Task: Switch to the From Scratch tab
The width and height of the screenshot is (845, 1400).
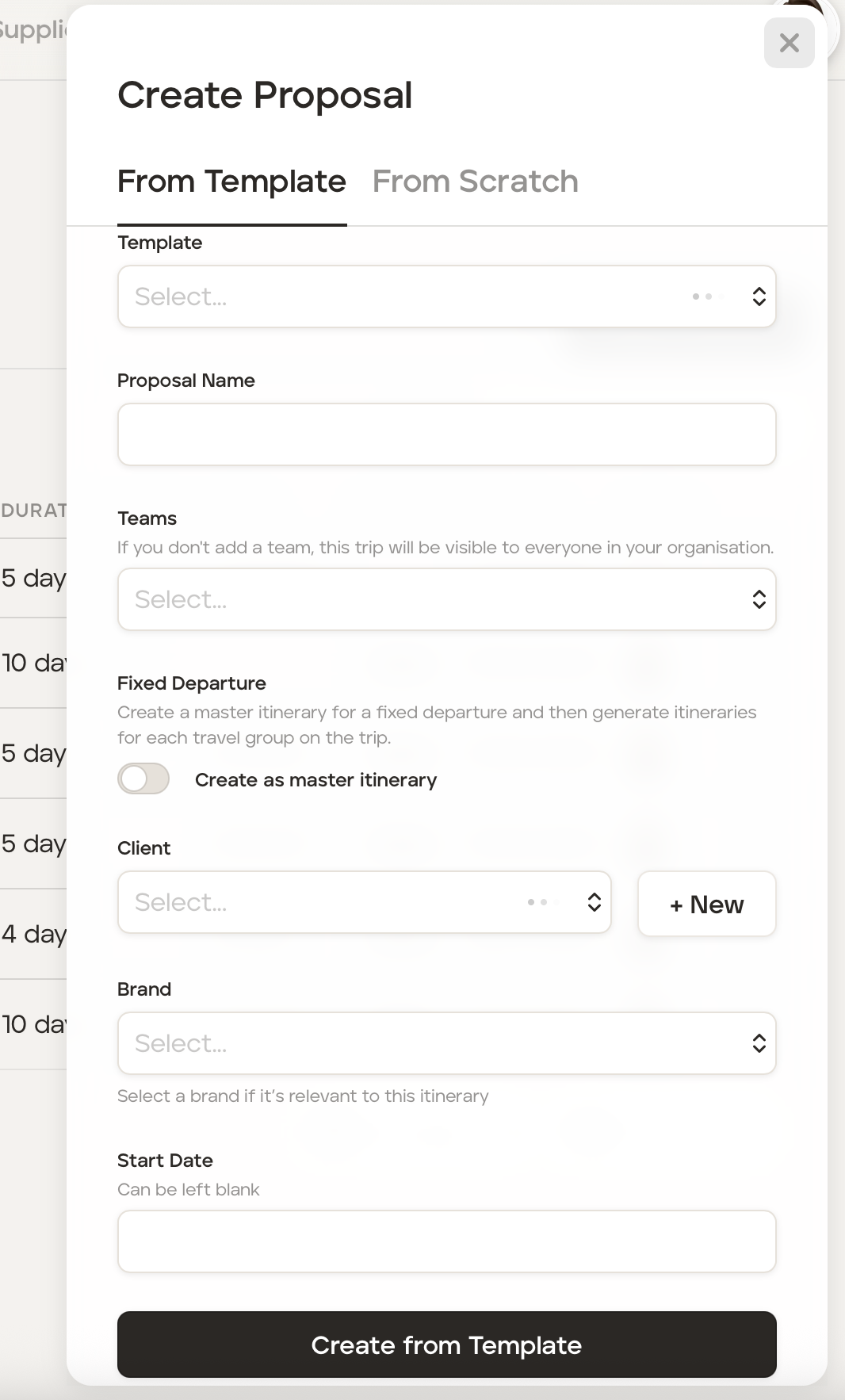Action: pos(475,182)
